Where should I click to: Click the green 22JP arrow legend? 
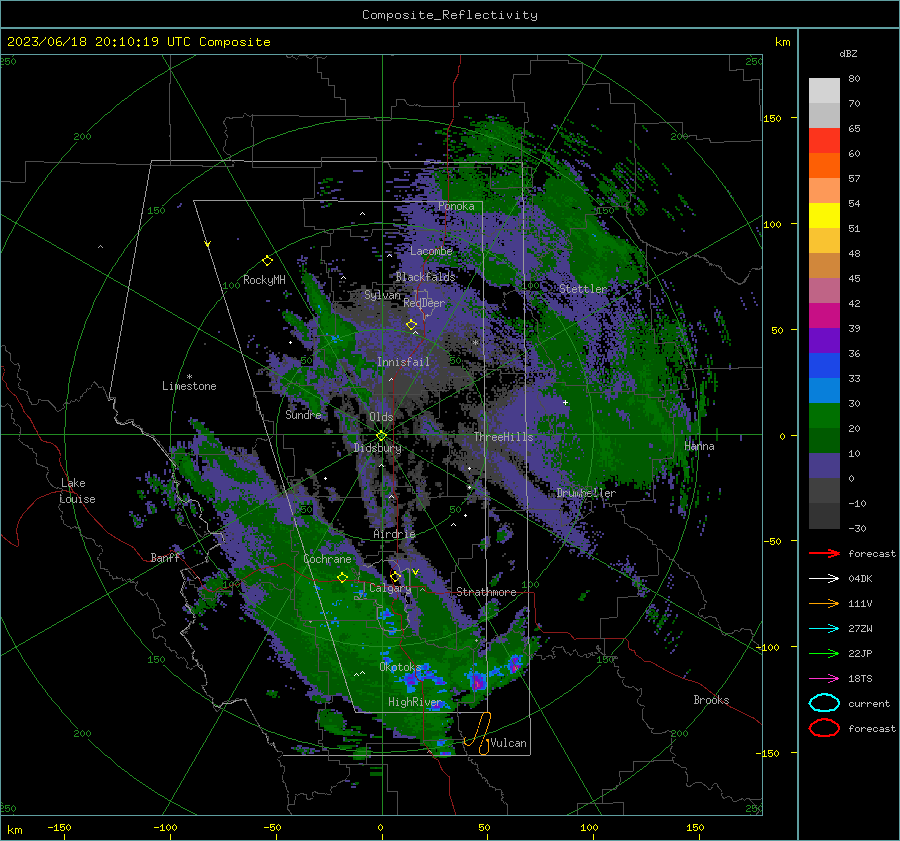[824, 653]
